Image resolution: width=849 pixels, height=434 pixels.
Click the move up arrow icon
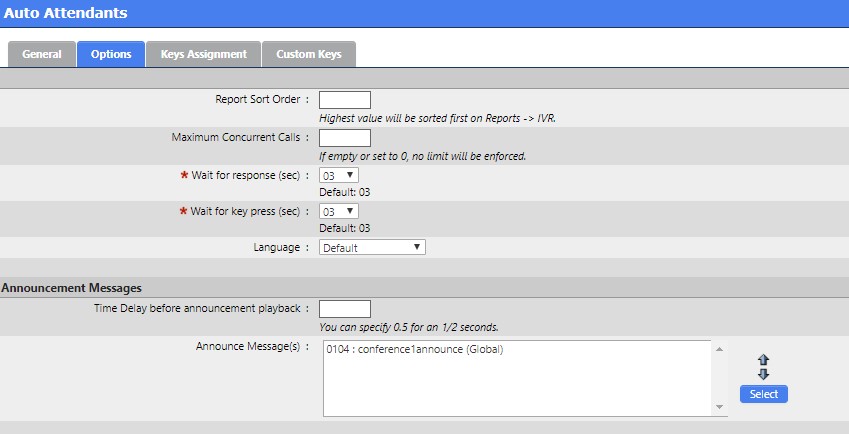pyautogui.click(x=764, y=360)
